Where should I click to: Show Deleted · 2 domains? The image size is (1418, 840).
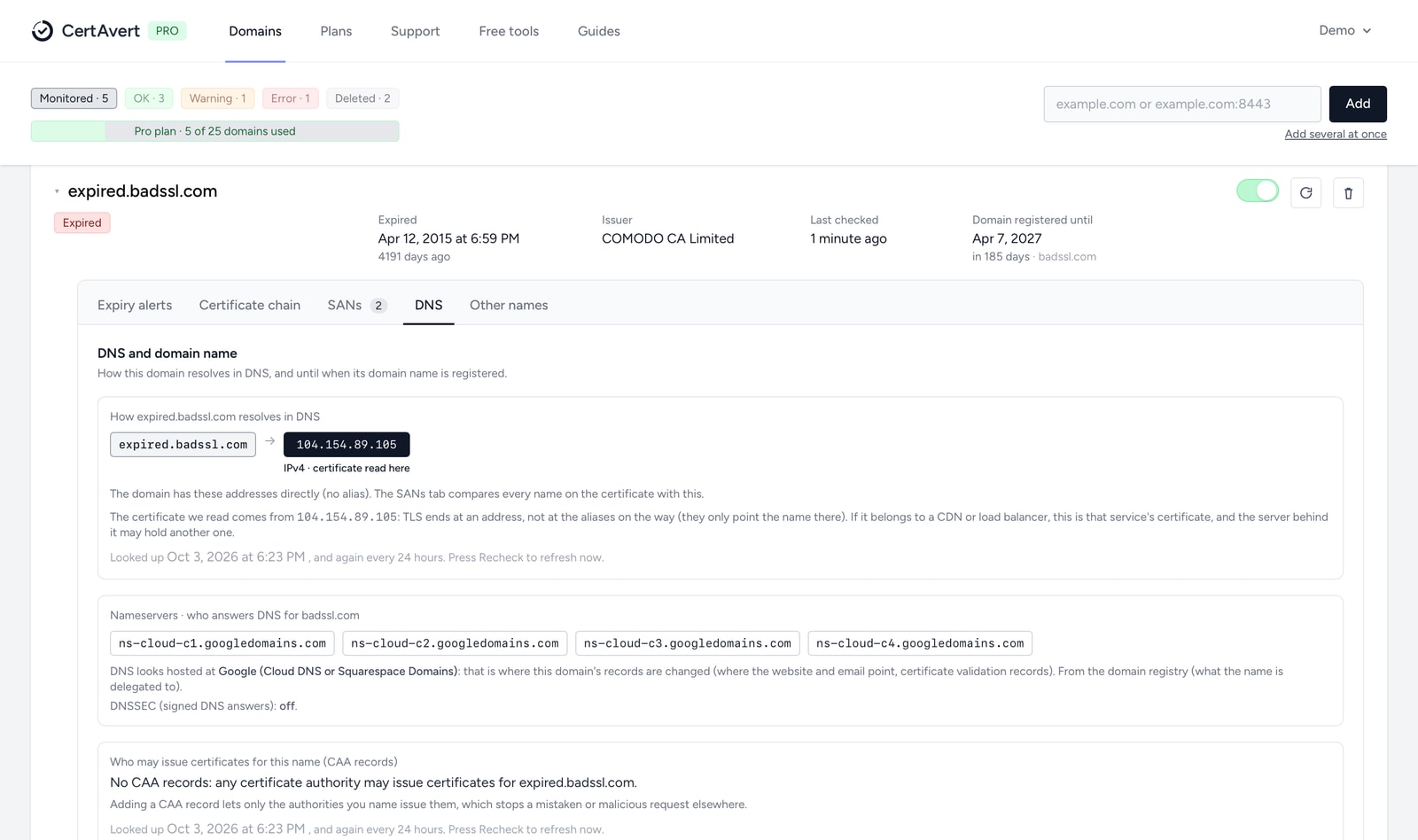[x=362, y=98]
